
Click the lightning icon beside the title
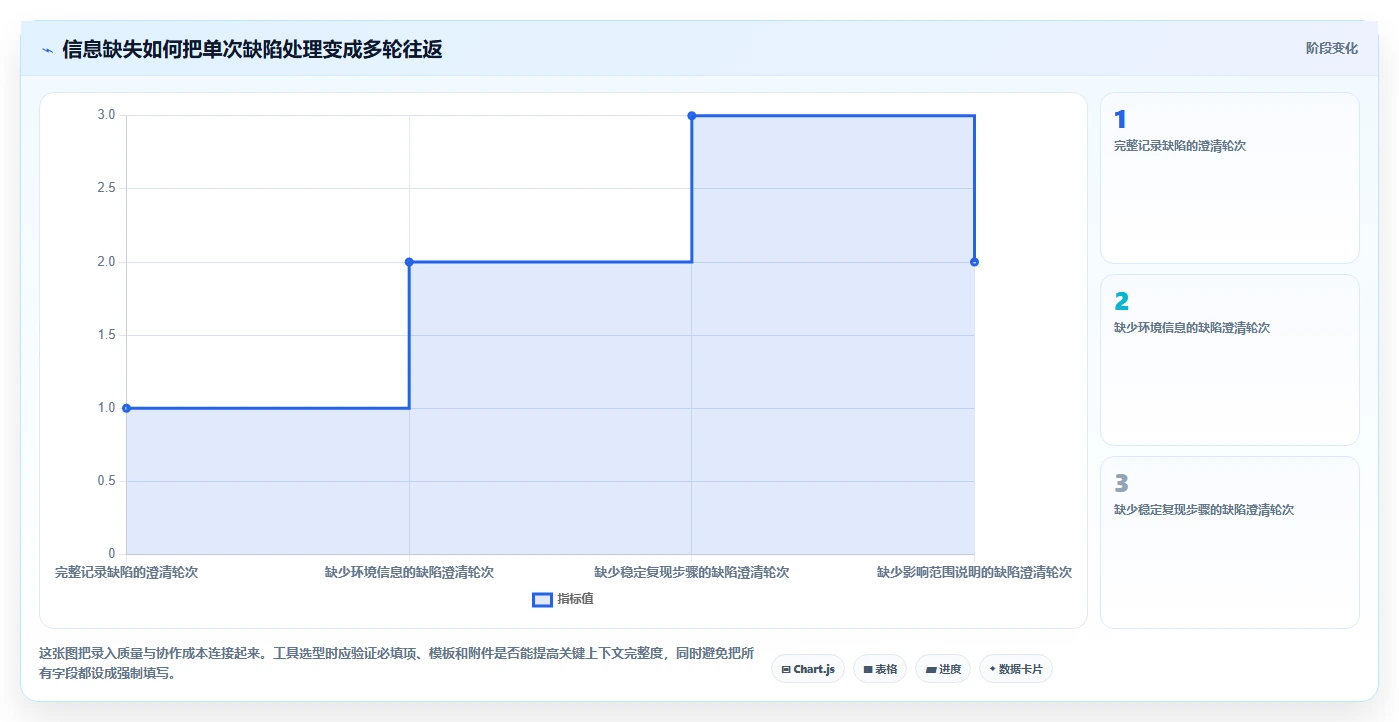point(48,49)
